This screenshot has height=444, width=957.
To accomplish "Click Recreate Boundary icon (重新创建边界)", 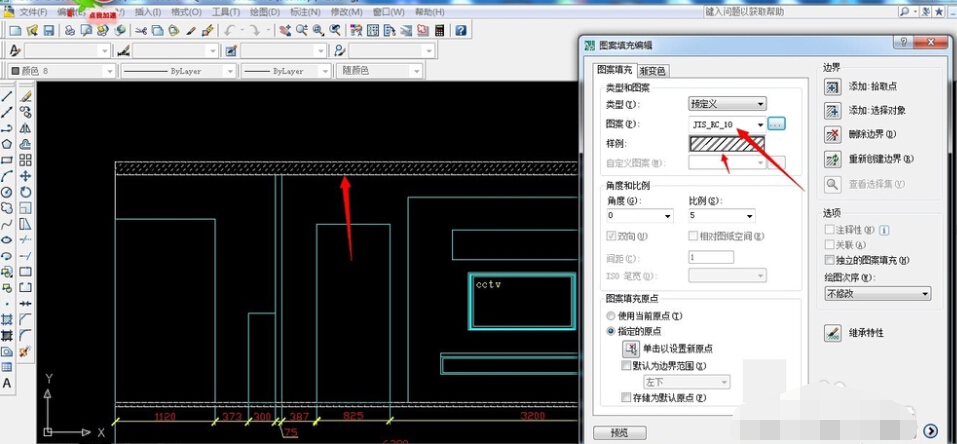I will pyautogui.click(x=833, y=159).
